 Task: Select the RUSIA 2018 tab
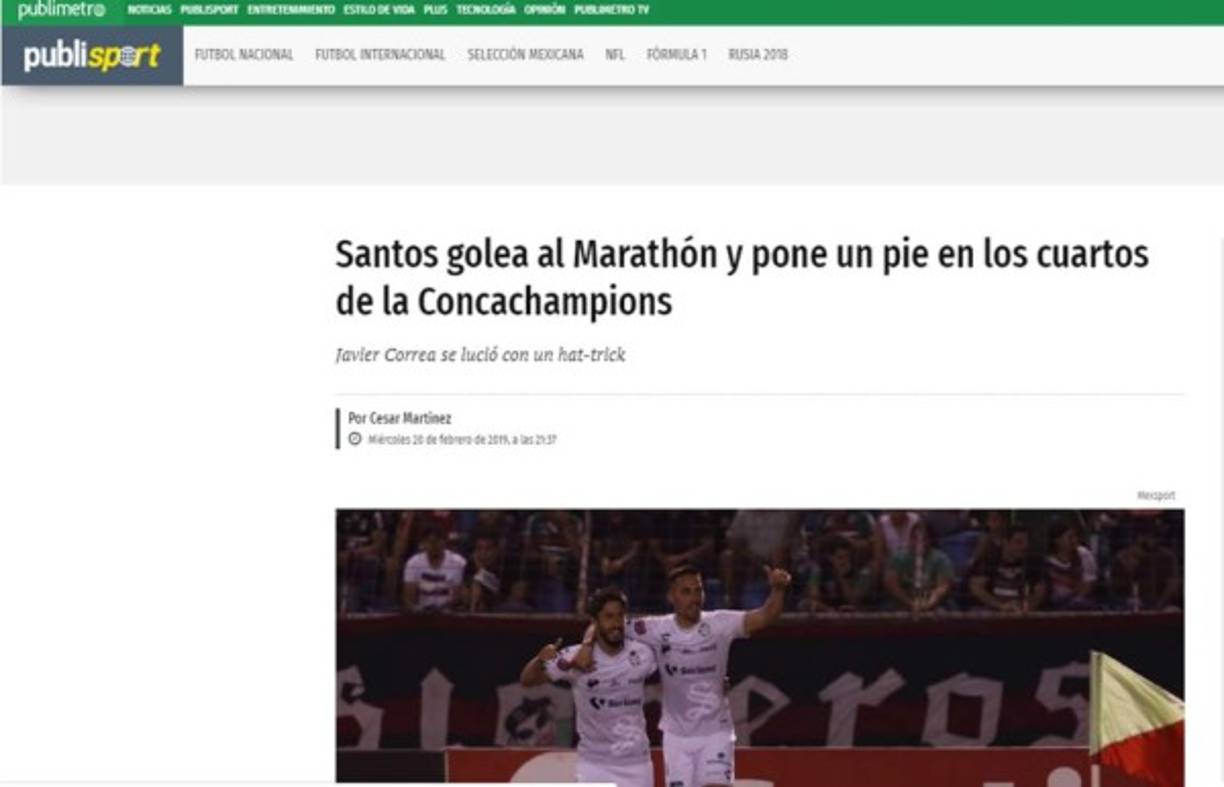coord(758,55)
